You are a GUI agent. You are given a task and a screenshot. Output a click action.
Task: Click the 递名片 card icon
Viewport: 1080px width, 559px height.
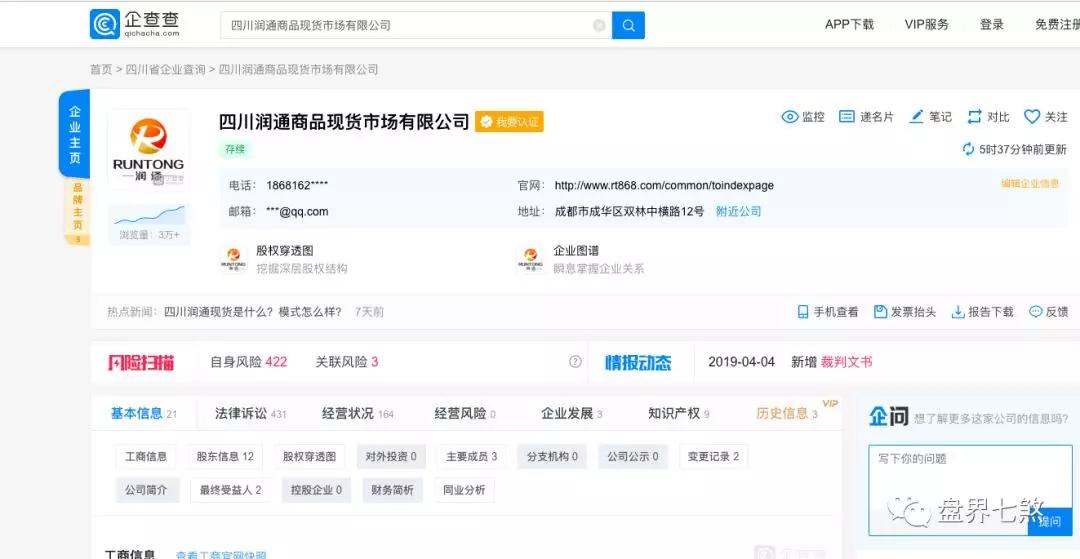[847, 117]
